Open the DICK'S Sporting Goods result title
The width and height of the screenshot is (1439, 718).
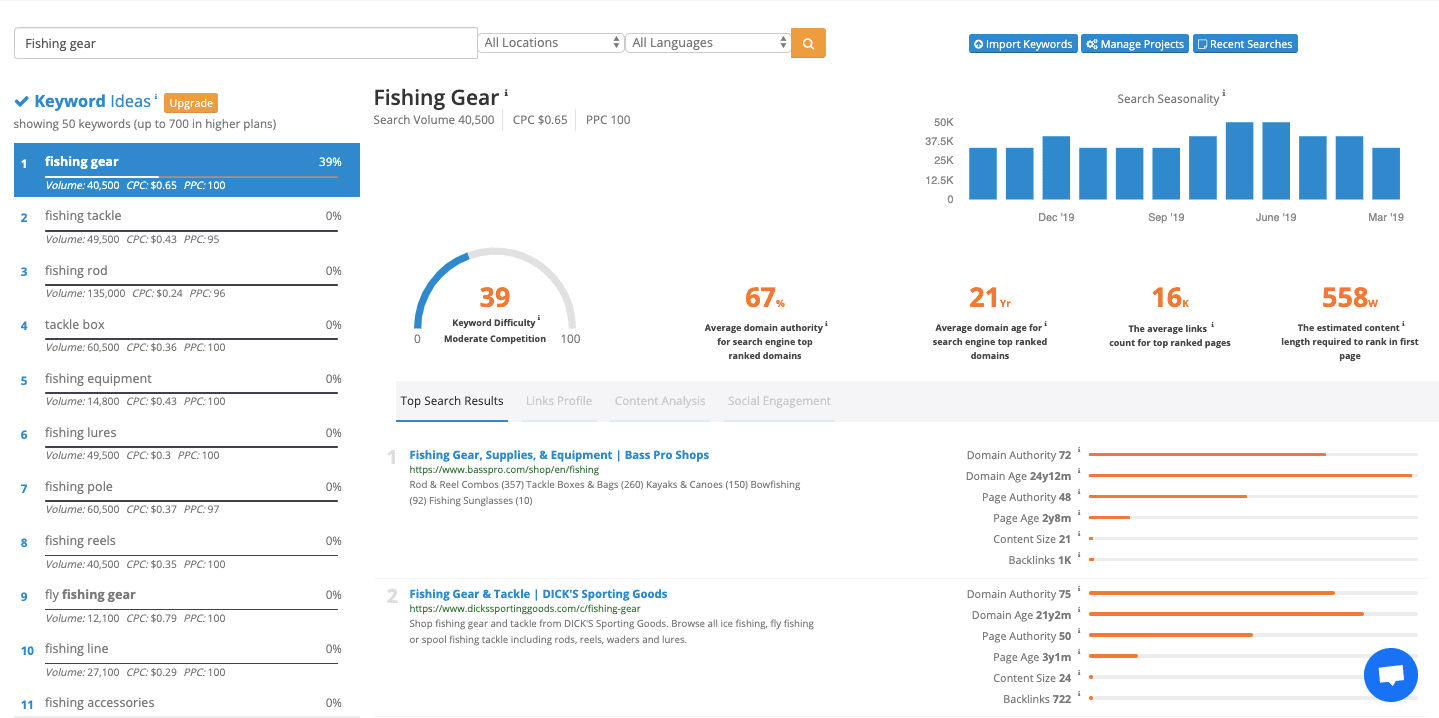(538, 594)
